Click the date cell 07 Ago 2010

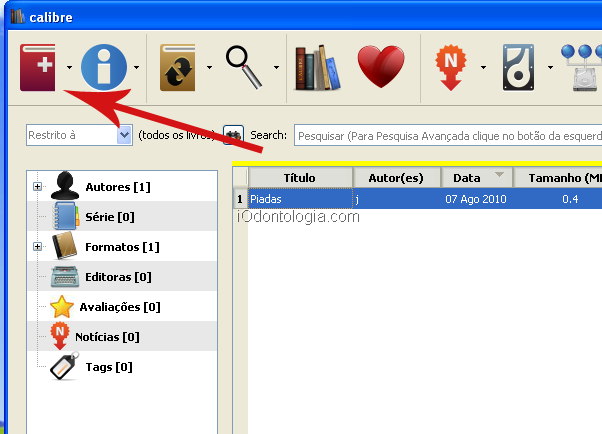click(476, 199)
